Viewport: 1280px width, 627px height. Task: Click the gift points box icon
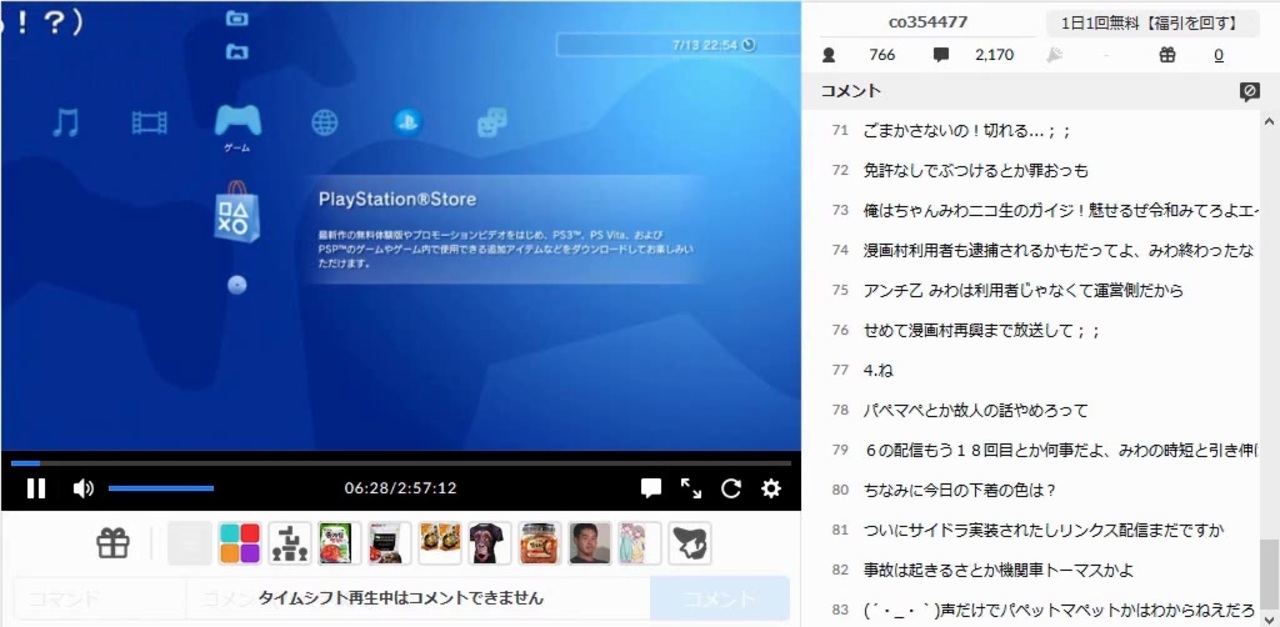[x=1167, y=55]
